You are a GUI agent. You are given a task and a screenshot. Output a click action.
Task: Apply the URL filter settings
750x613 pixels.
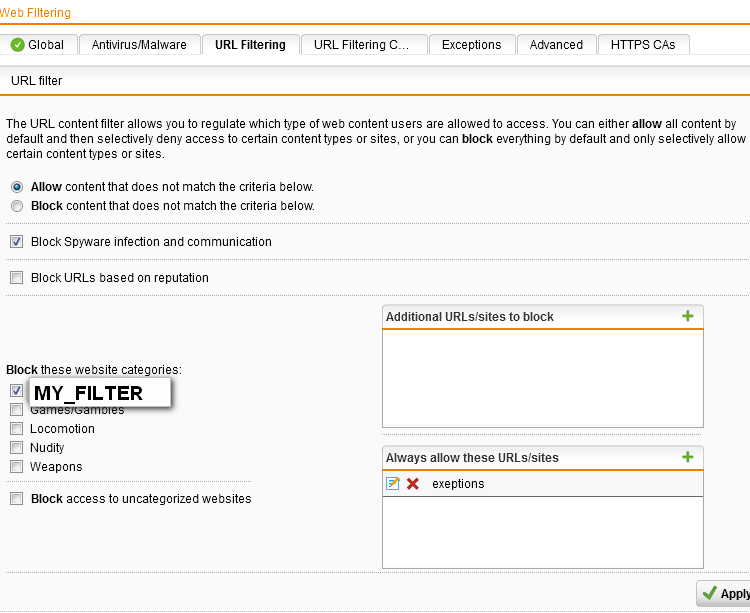724,593
